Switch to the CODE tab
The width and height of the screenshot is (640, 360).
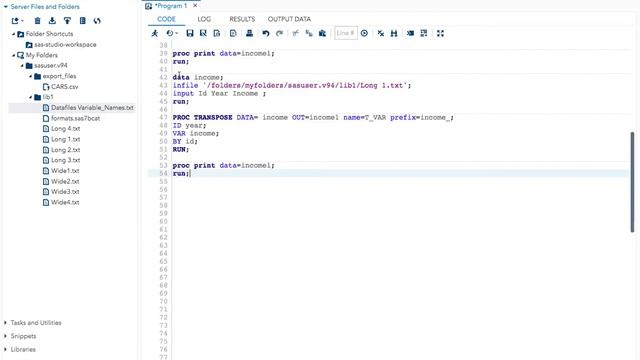[167, 19]
